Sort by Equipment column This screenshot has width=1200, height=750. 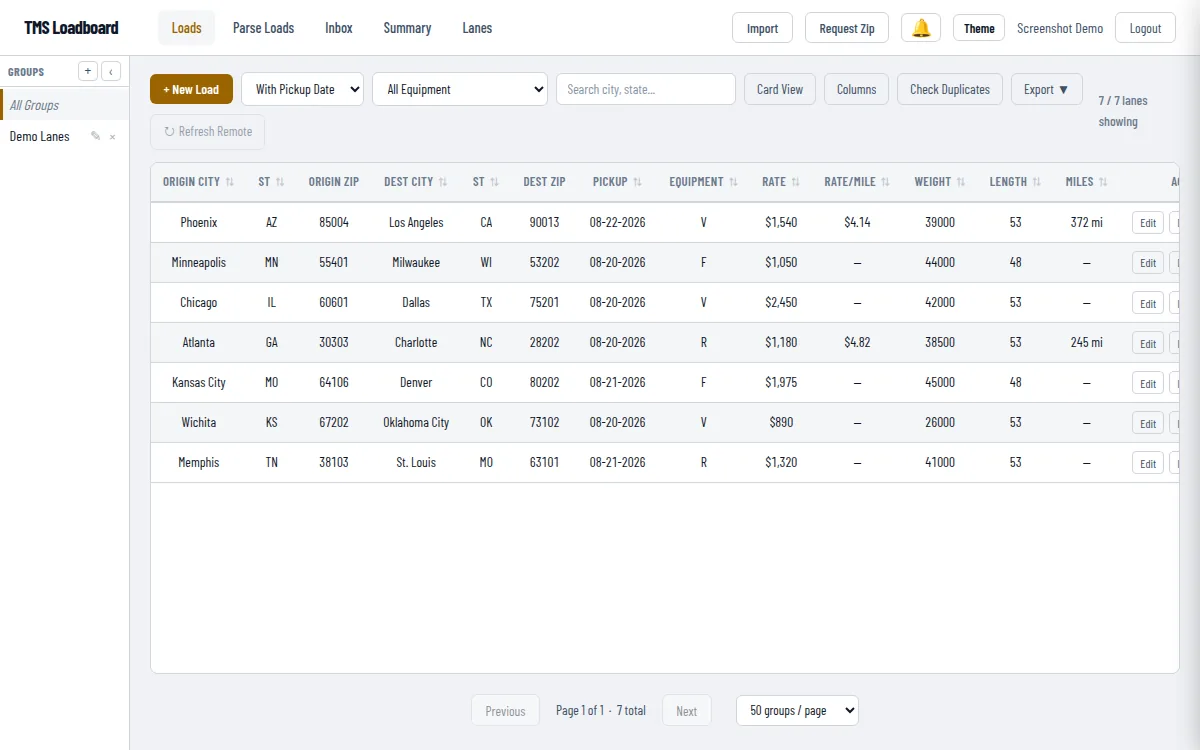pos(703,182)
